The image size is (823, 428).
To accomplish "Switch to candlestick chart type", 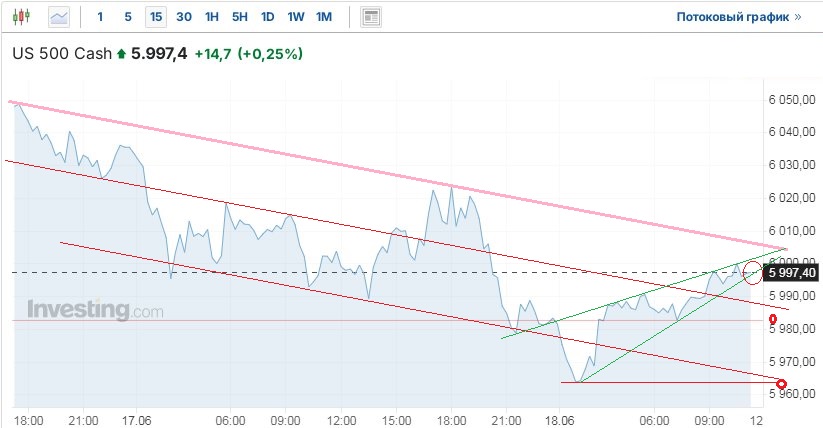I will [x=23, y=17].
